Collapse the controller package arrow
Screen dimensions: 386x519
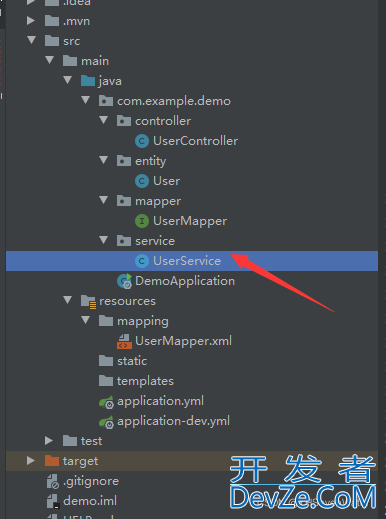104,120
